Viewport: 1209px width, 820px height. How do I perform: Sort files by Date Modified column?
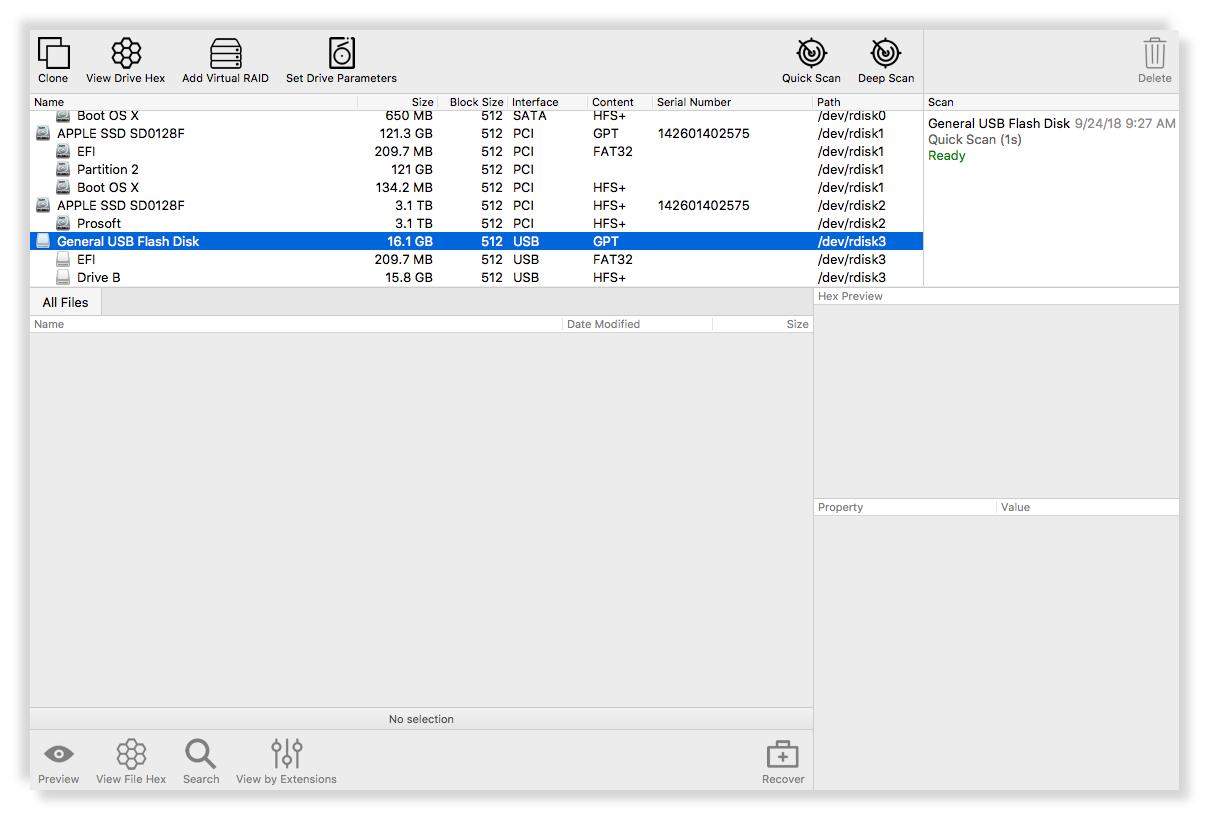click(x=603, y=324)
